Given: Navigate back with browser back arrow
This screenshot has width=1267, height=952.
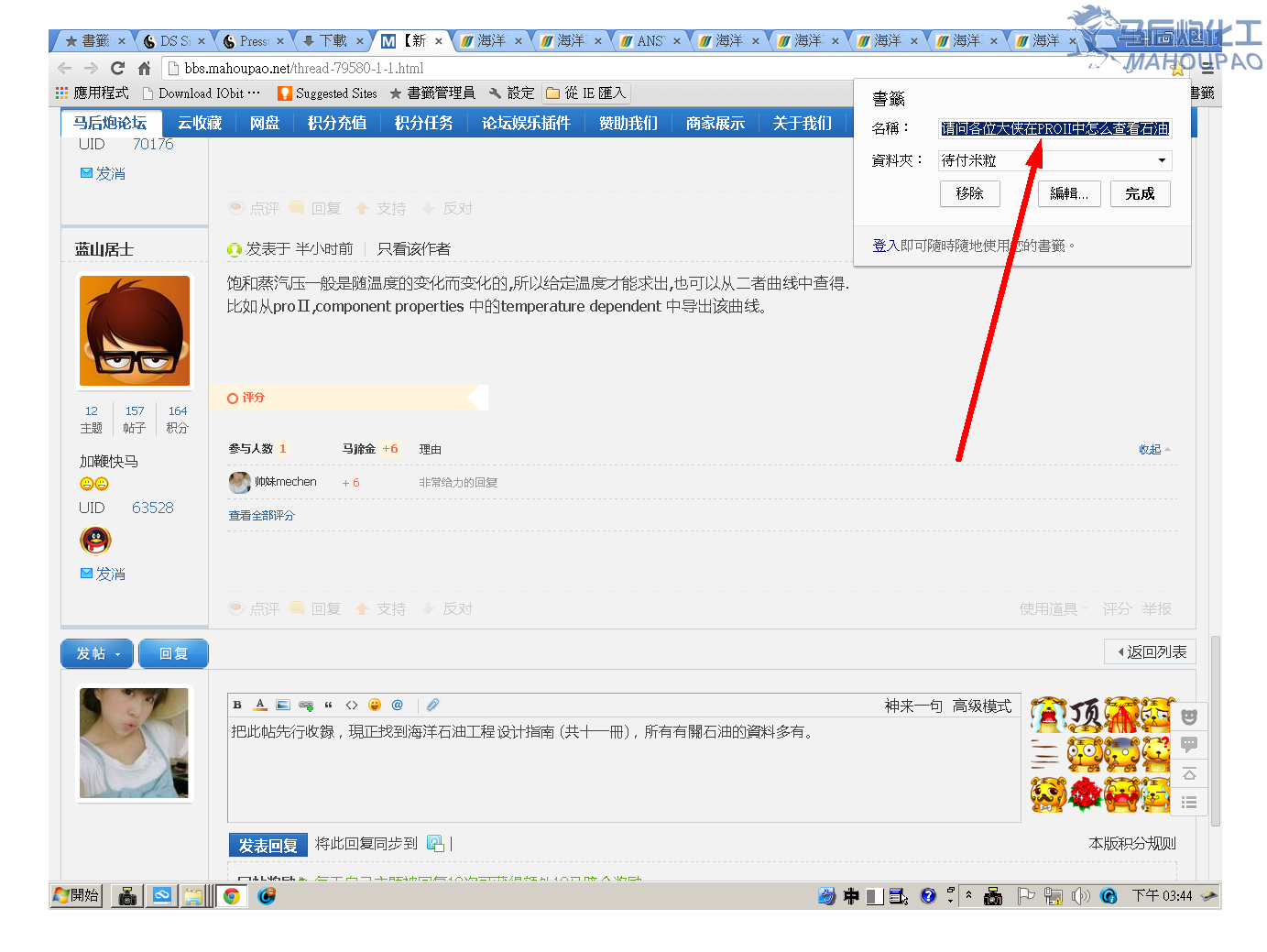Looking at the screenshot, I should [64, 68].
